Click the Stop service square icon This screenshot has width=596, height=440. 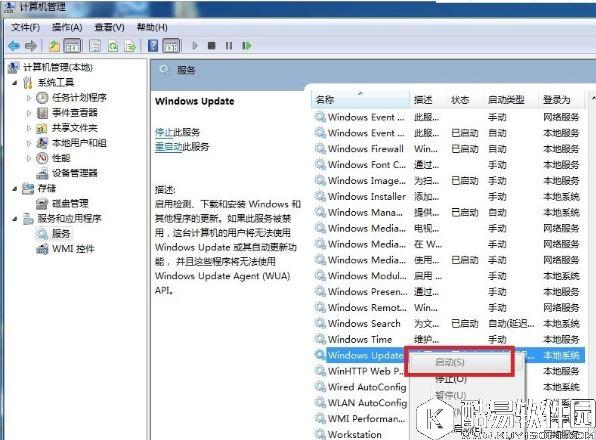click(x=212, y=46)
